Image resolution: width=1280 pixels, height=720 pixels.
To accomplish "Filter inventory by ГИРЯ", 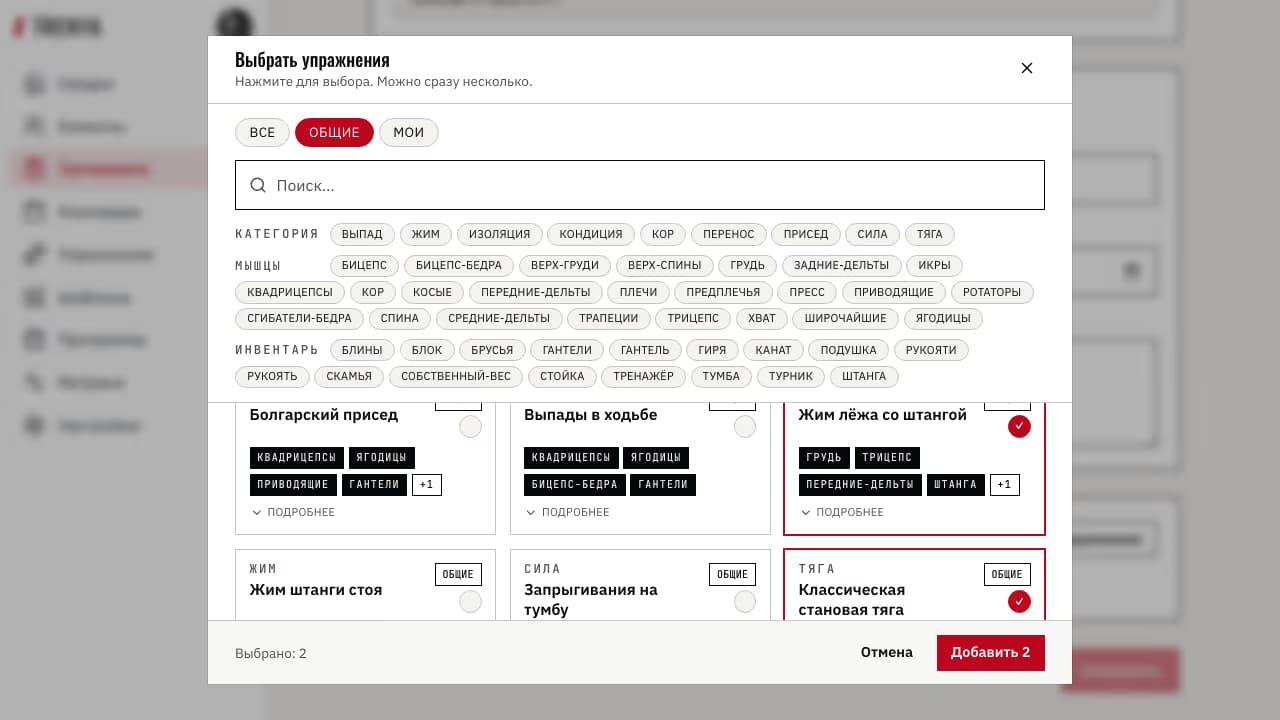I will [713, 350].
